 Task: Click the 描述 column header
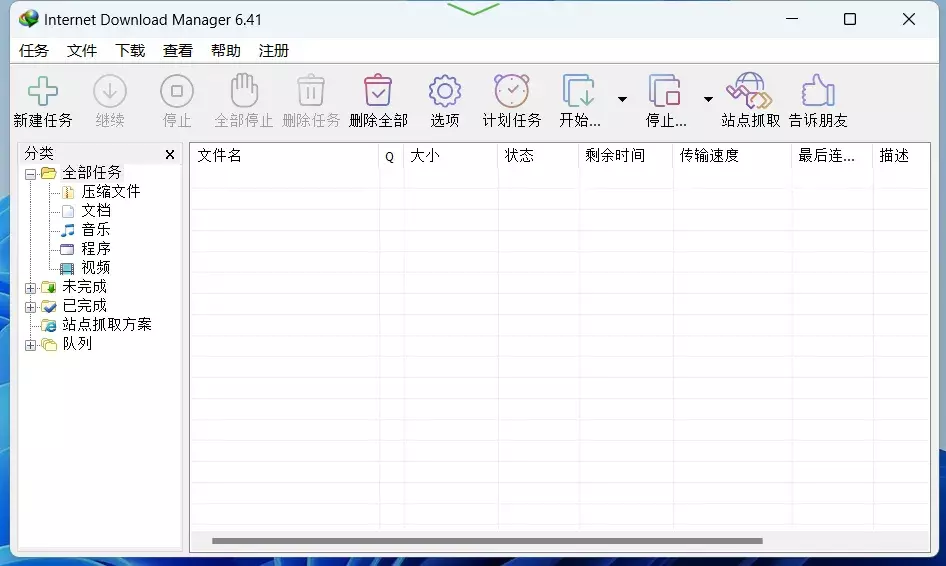point(901,156)
